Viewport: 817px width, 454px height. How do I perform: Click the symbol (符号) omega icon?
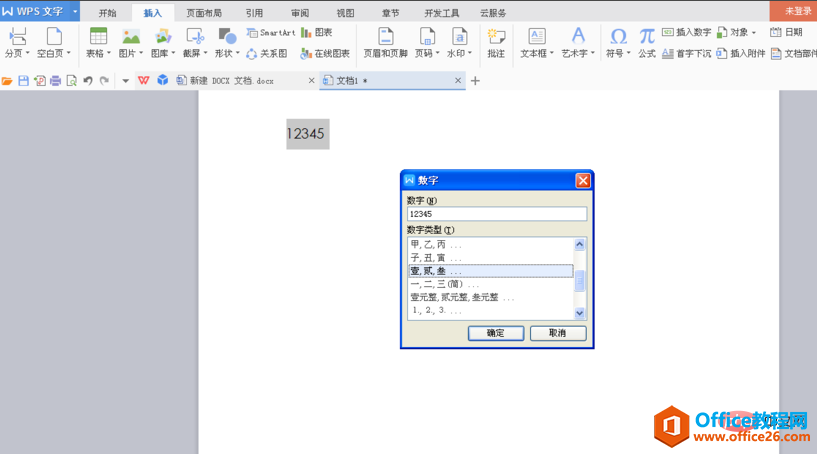click(x=618, y=36)
